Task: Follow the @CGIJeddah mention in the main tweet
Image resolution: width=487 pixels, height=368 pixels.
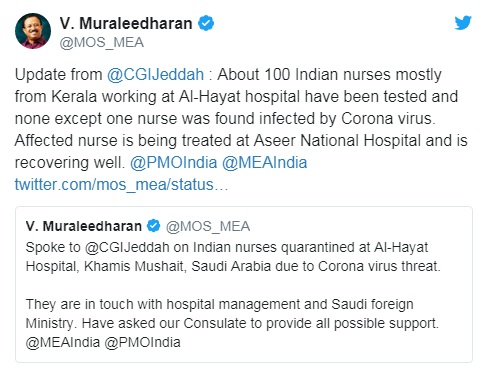Action: pyautogui.click(x=155, y=74)
